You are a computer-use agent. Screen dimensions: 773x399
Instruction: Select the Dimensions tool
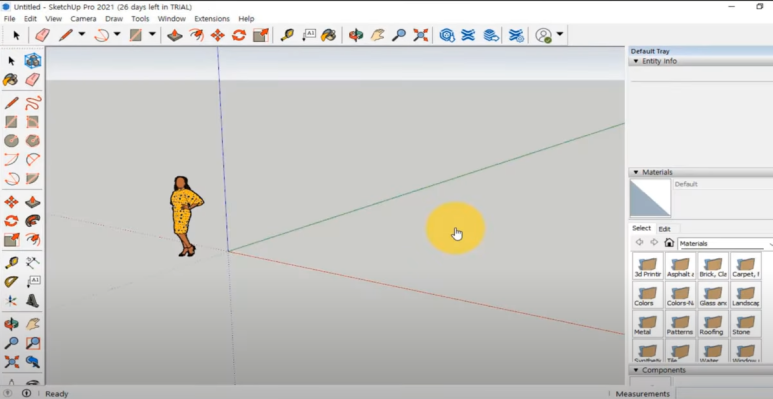33,262
